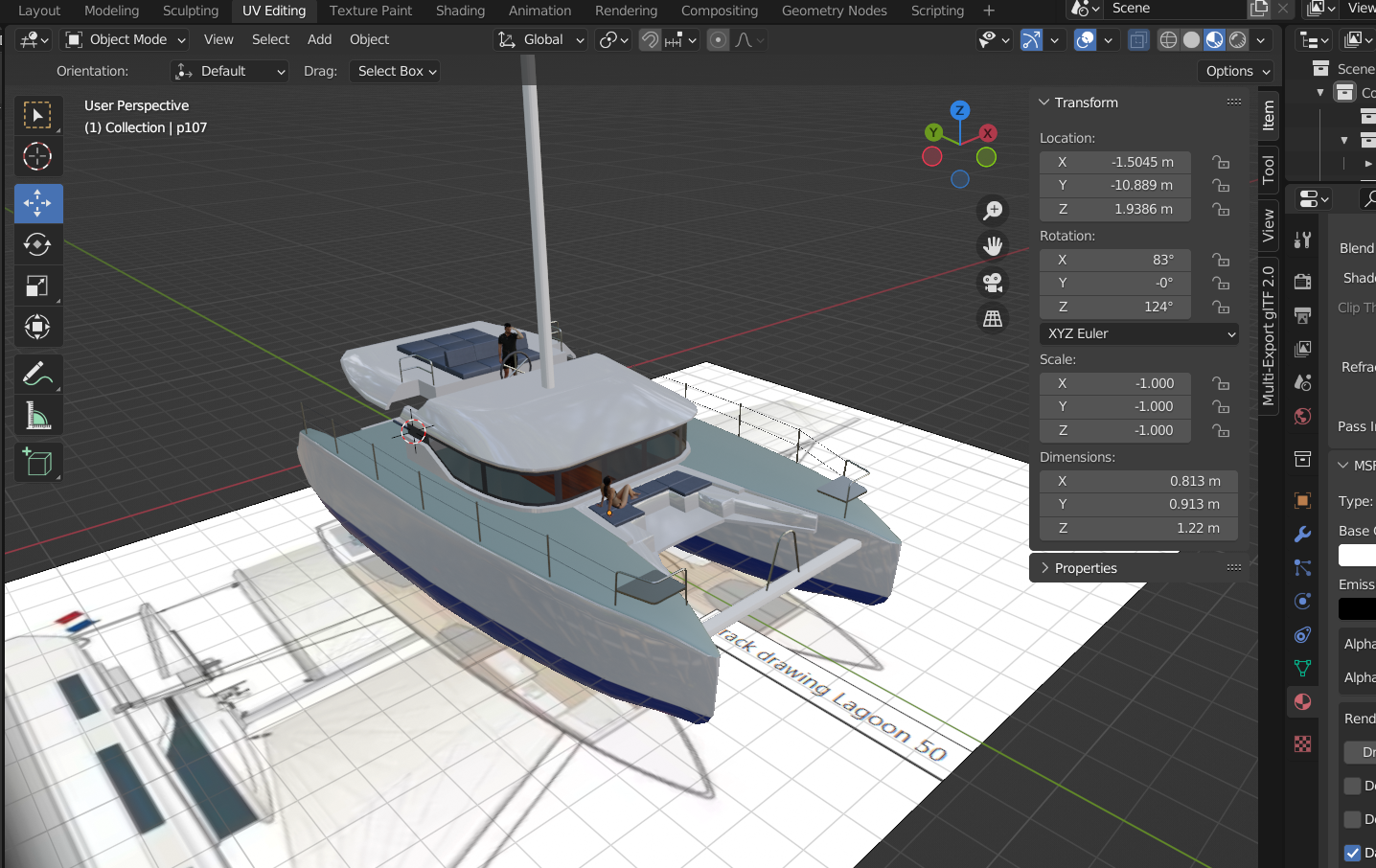The height and width of the screenshot is (868, 1376).
Task: Switch perspective/orthographic with grid icon
Action: (x=993, y=319)
